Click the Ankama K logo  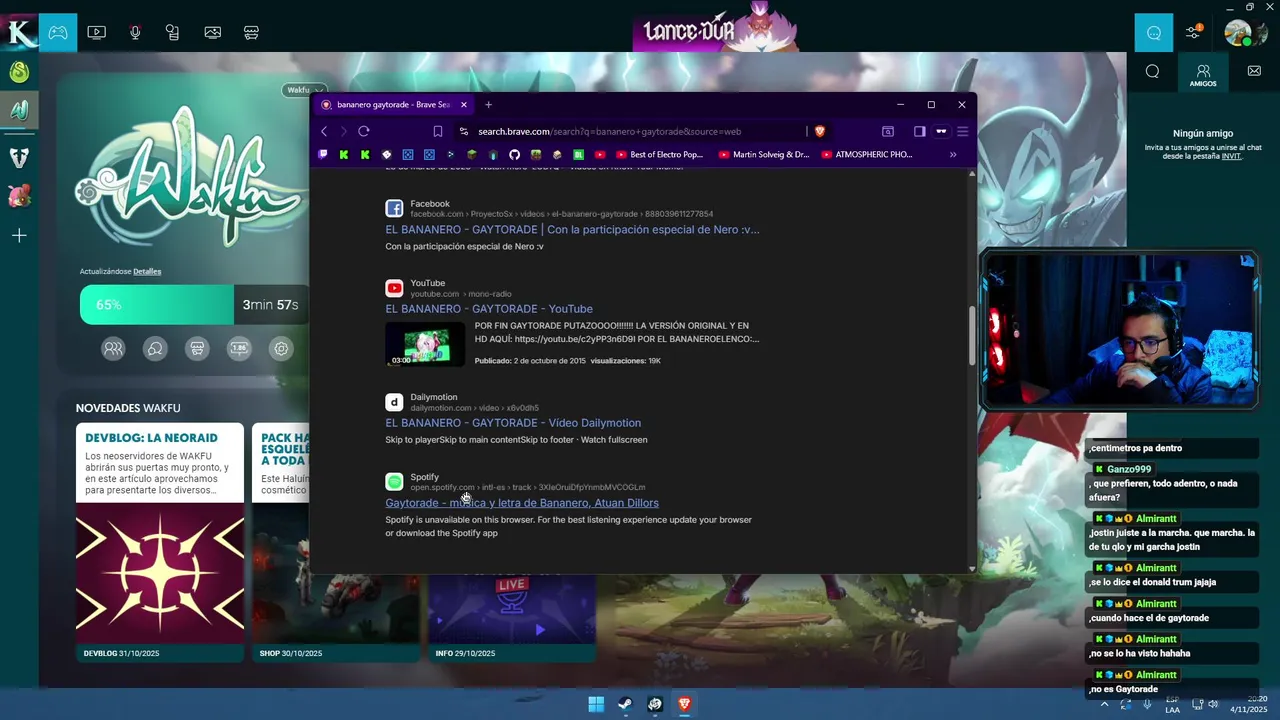[x=19, y=32]
